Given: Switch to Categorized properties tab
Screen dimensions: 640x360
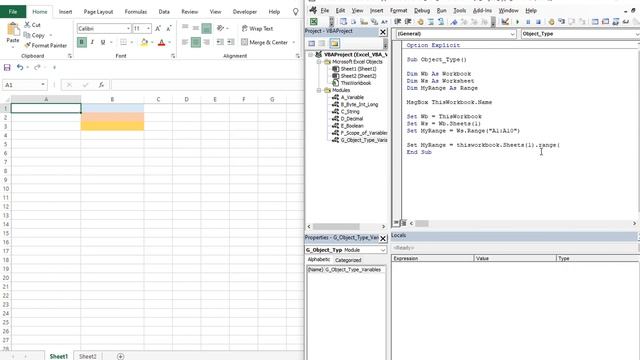Looking at the screenshot, I should coord(348,260).
